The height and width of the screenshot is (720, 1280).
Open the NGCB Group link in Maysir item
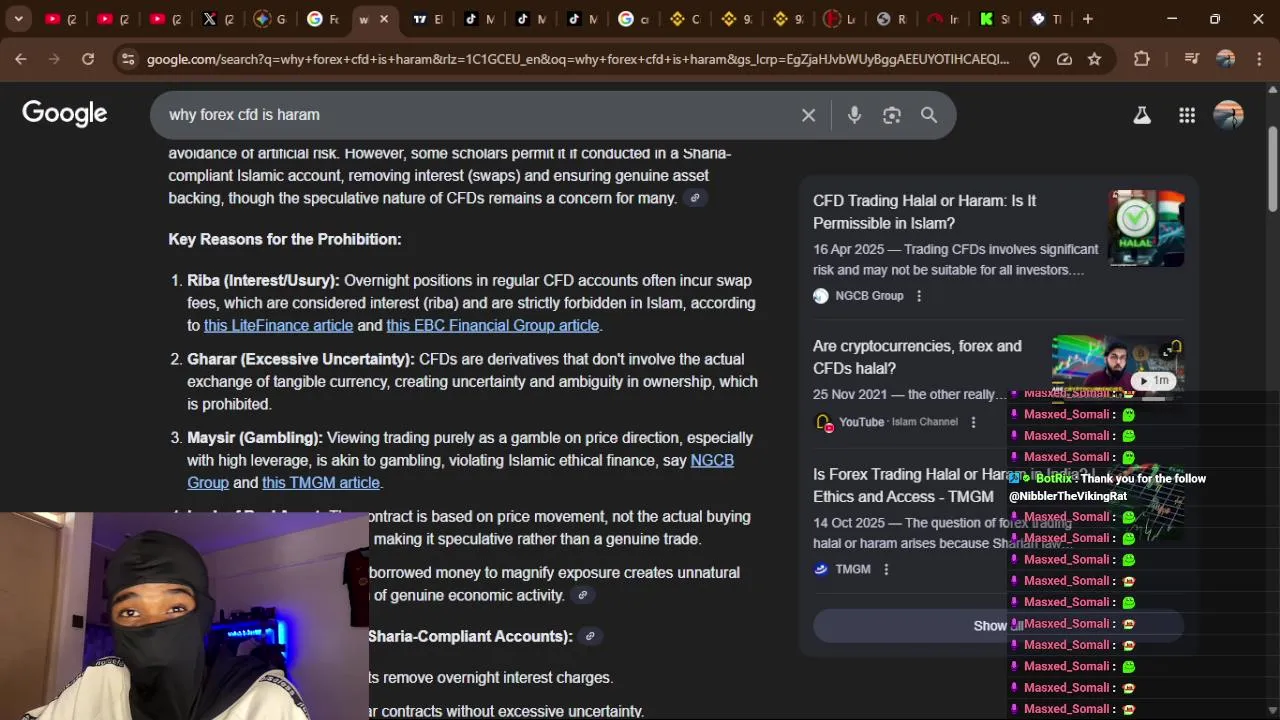(460, 471)
